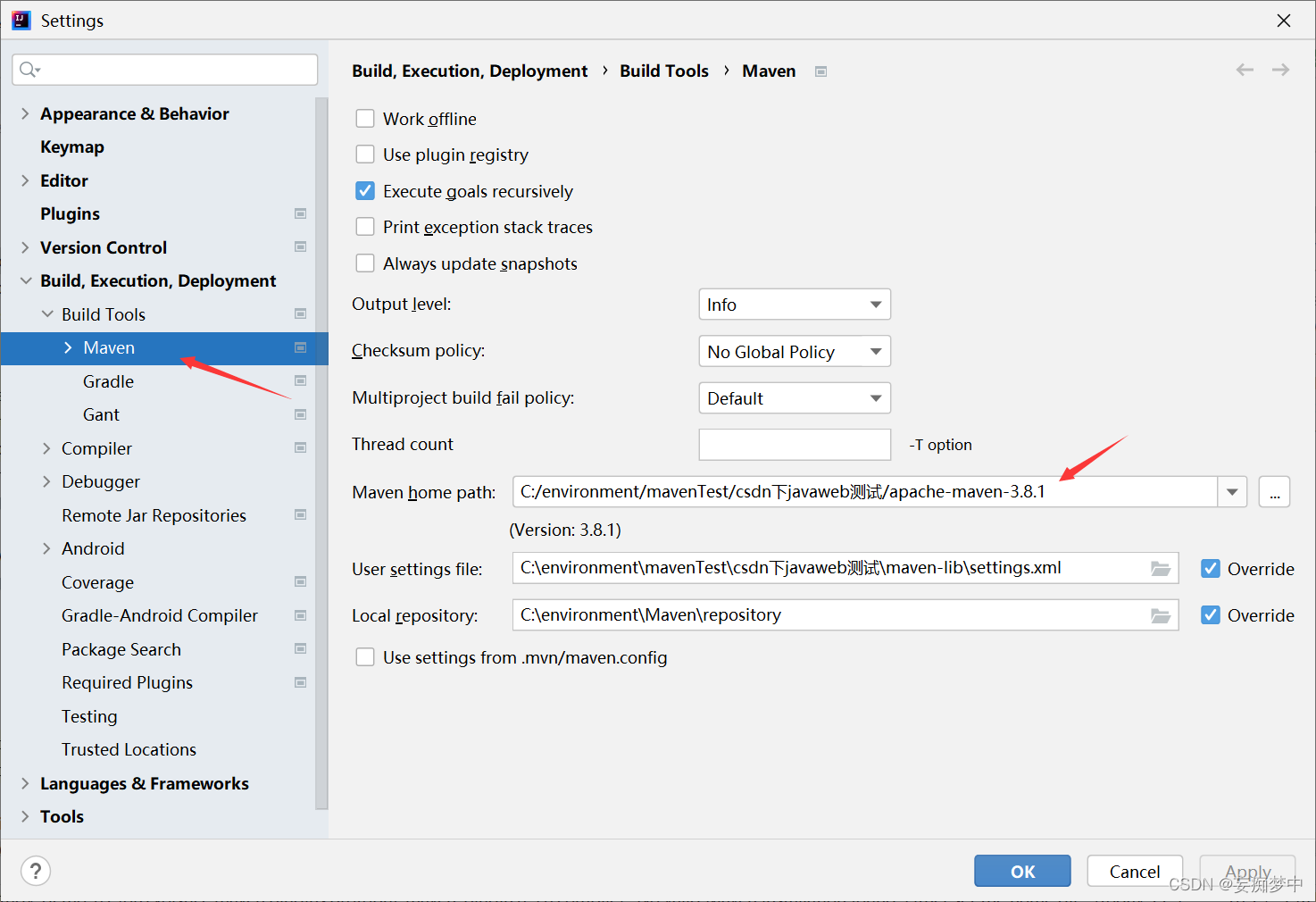Enable Use settings from .mvn/maven.config
This screenshot has height=902, width=1316.
pos(365,657)
